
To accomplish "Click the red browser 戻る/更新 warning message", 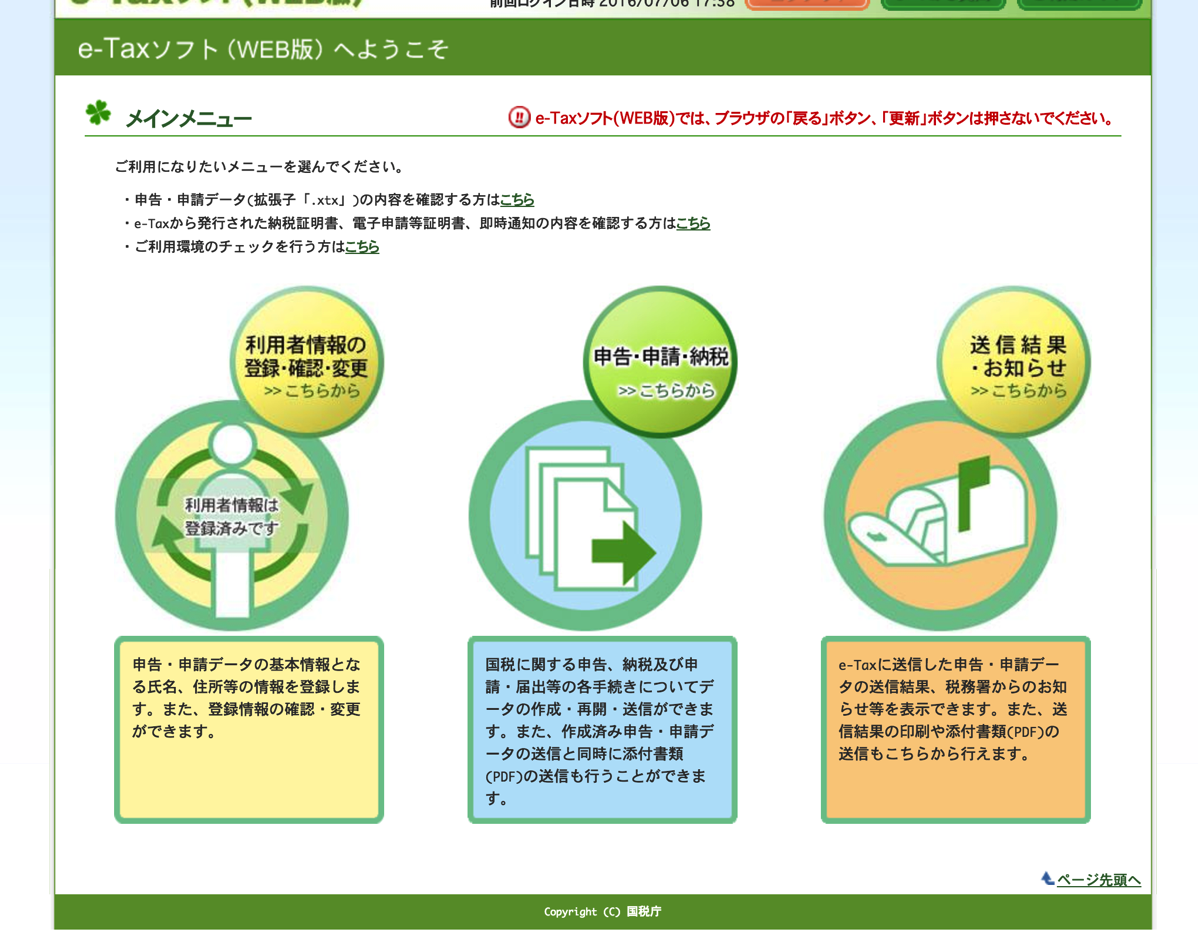I will pos(825,118).
